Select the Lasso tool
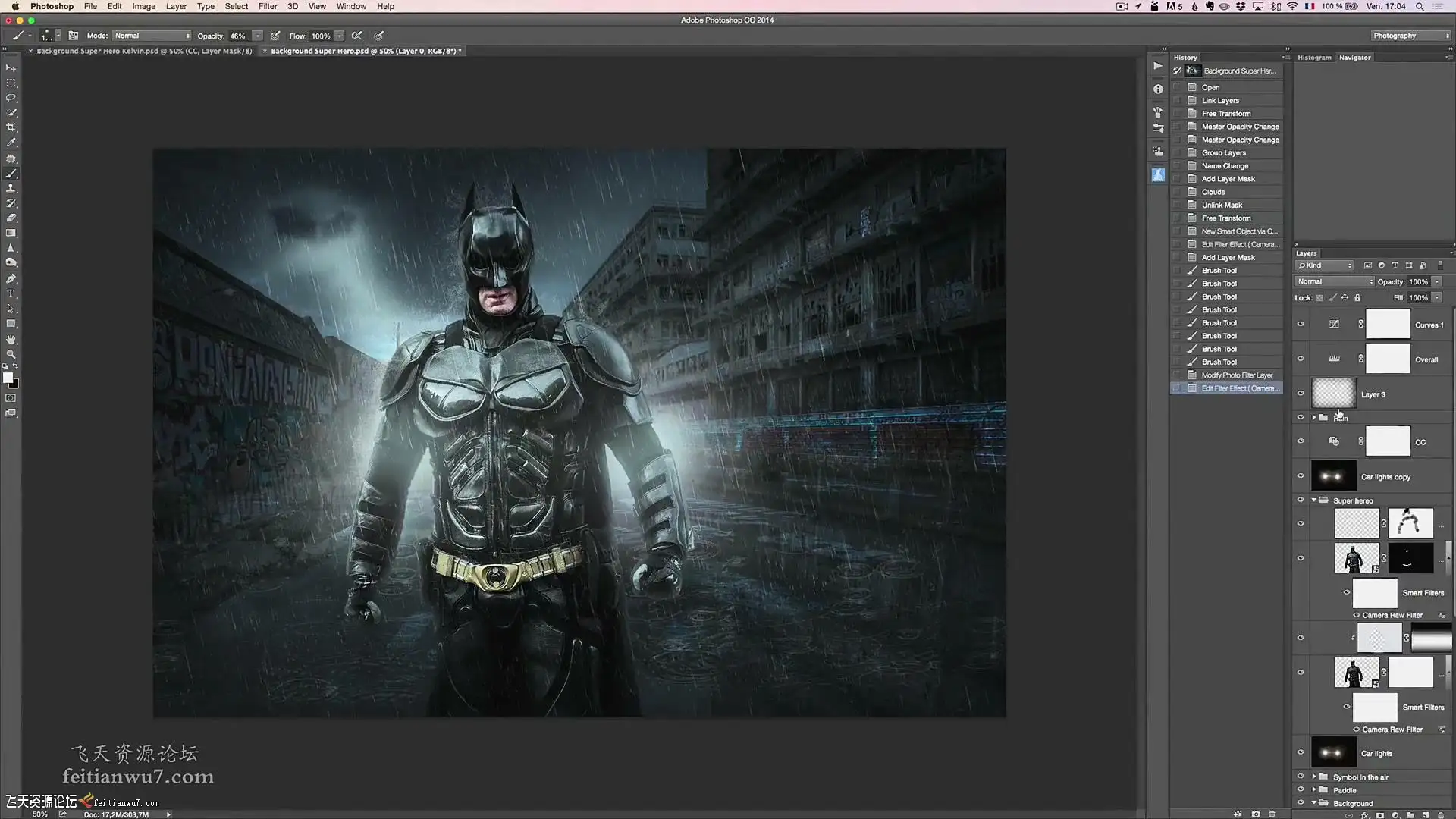 click(11, 98)
